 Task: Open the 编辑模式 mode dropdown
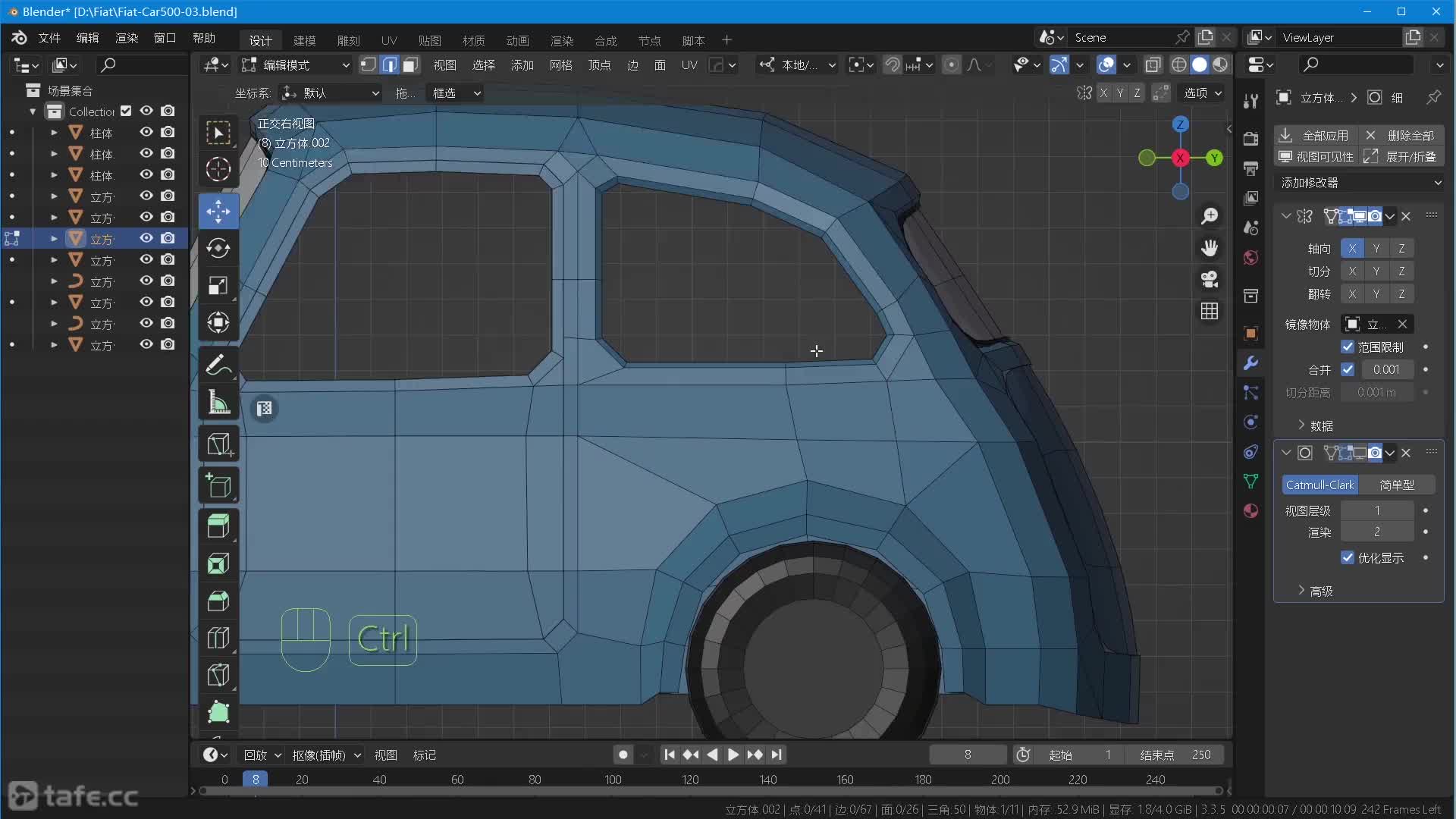(296, 65)
